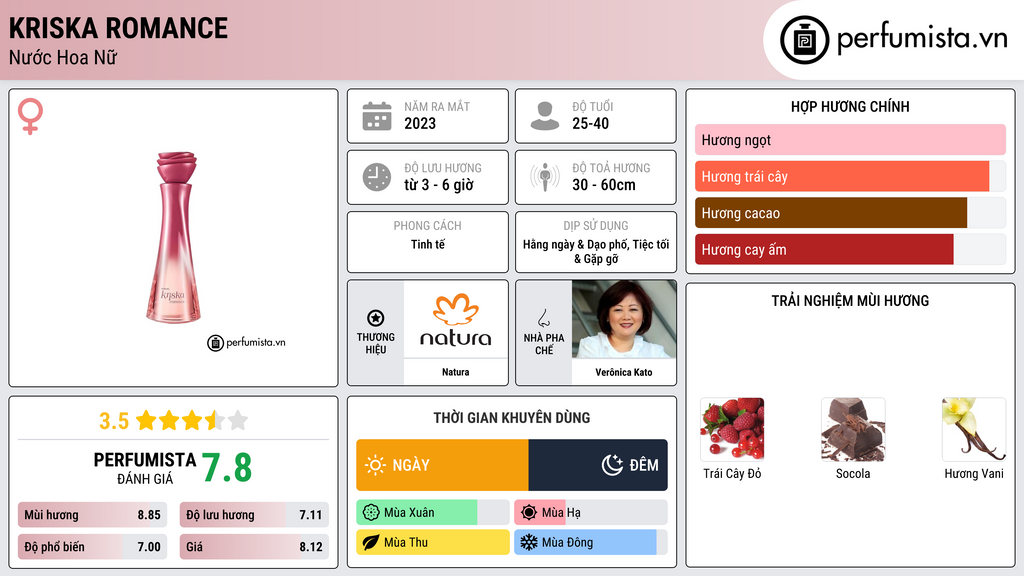Click the sillage value 30 - 60cm

click(x=604, y=185)
